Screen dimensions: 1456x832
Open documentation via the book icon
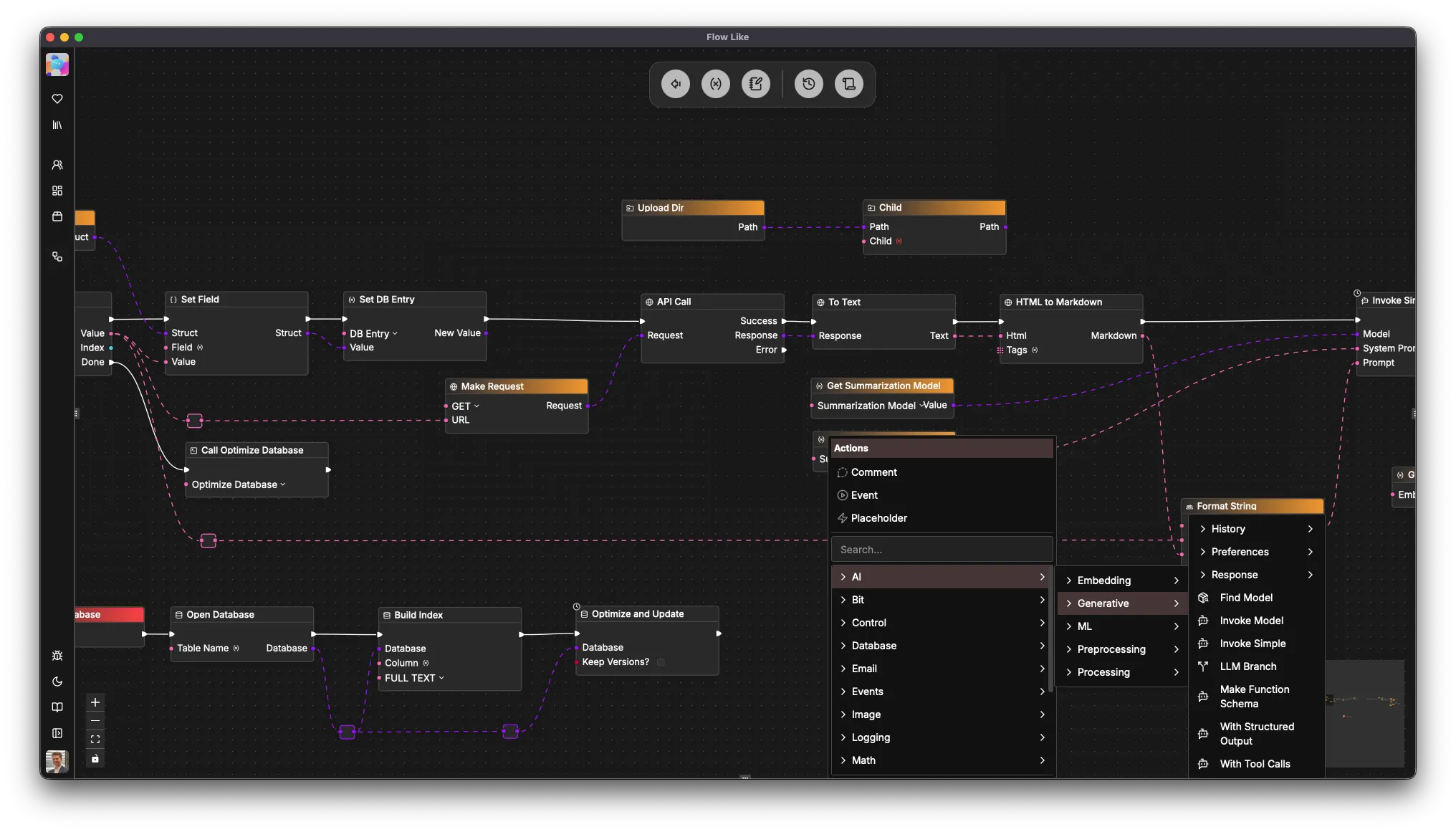[x=57, y=707]
